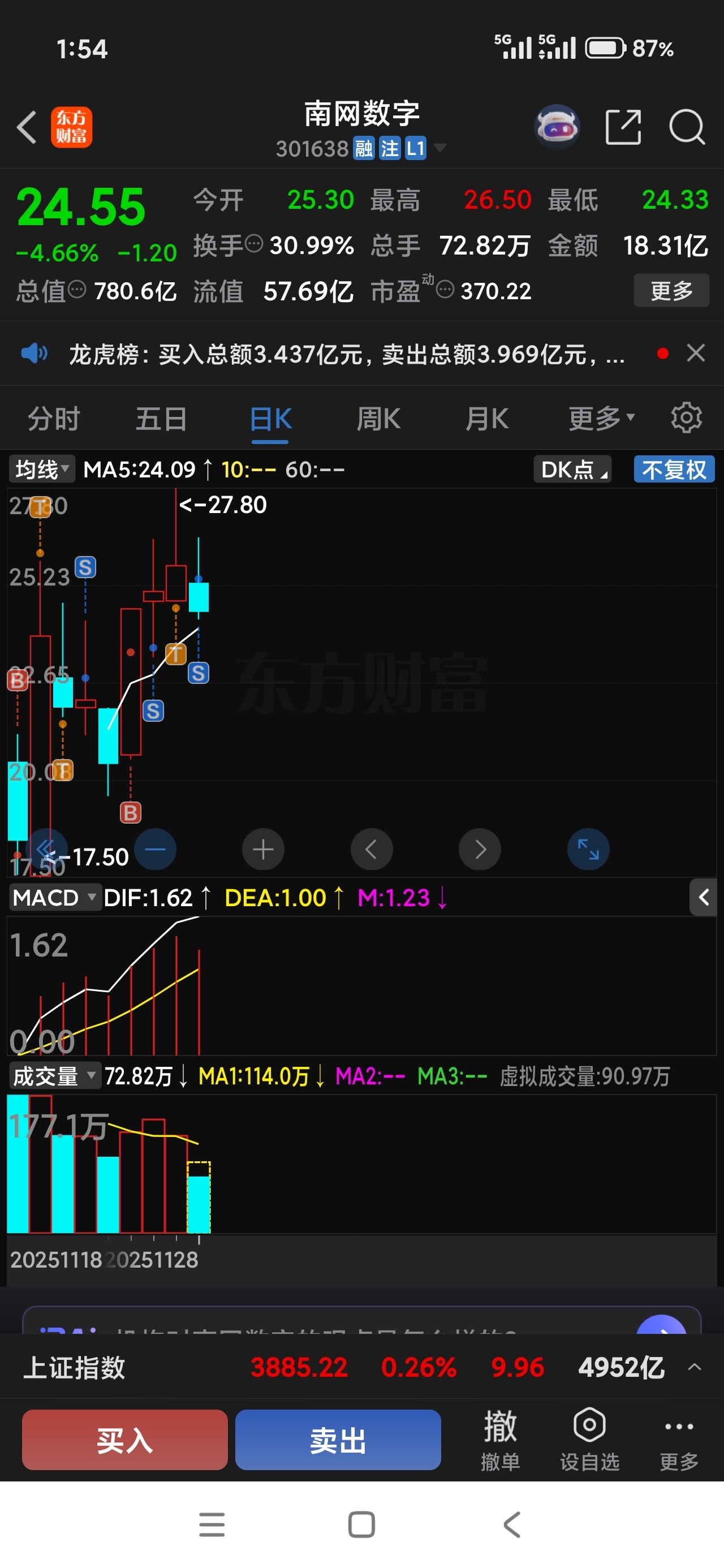Image resolution: width=724 pixels, height=1568 pixels.
Task: Tap info icon beside 市盈
Action: pos(445,290)
